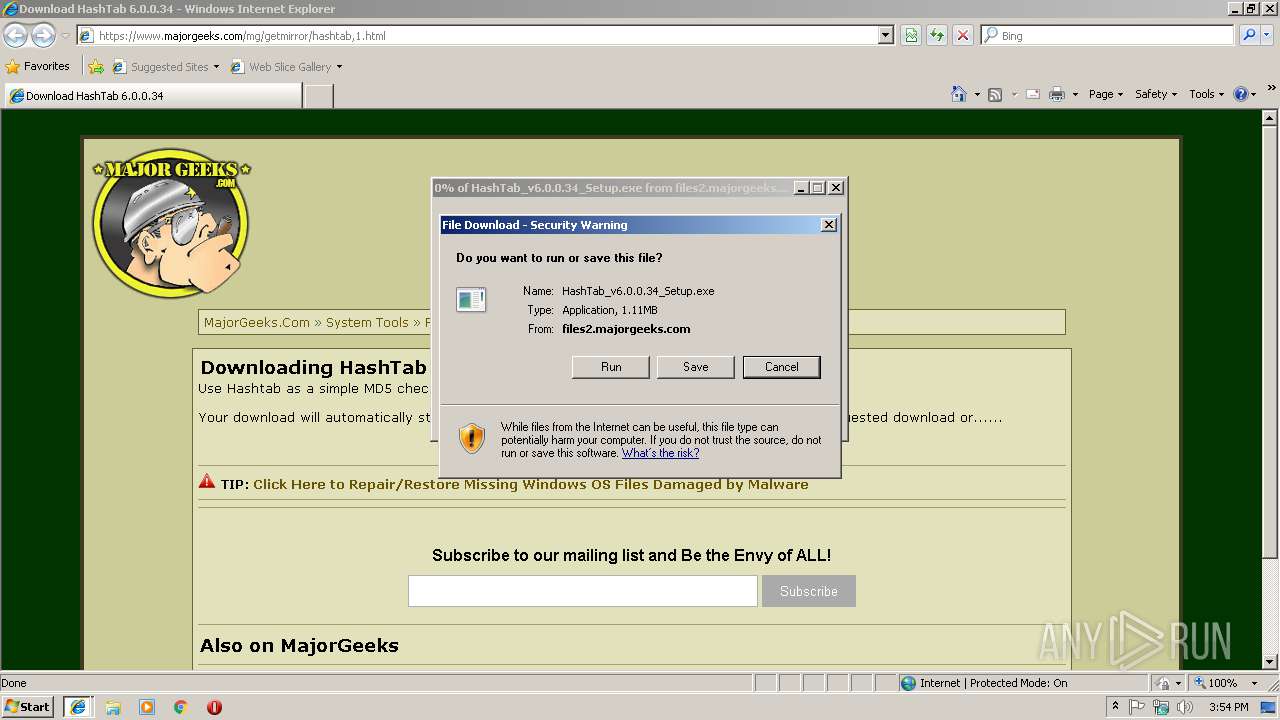
Task: Click the Save button in download dialog
Action: tap(696, 367)
